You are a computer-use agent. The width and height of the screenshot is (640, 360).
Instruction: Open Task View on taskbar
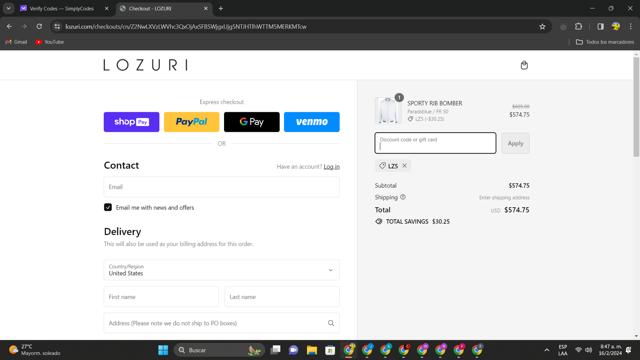pos(276,350)
